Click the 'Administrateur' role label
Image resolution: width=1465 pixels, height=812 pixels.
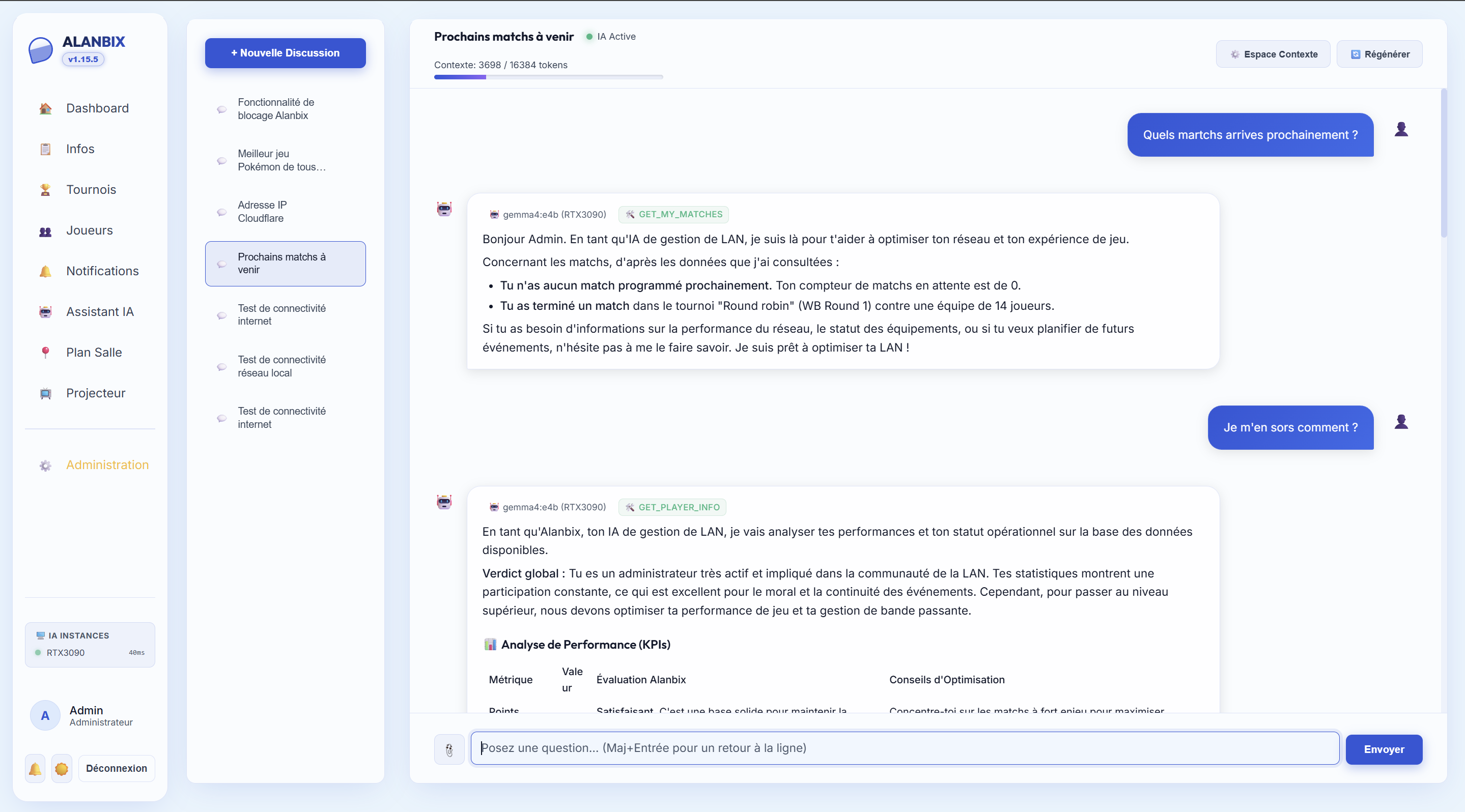(101, 723)
